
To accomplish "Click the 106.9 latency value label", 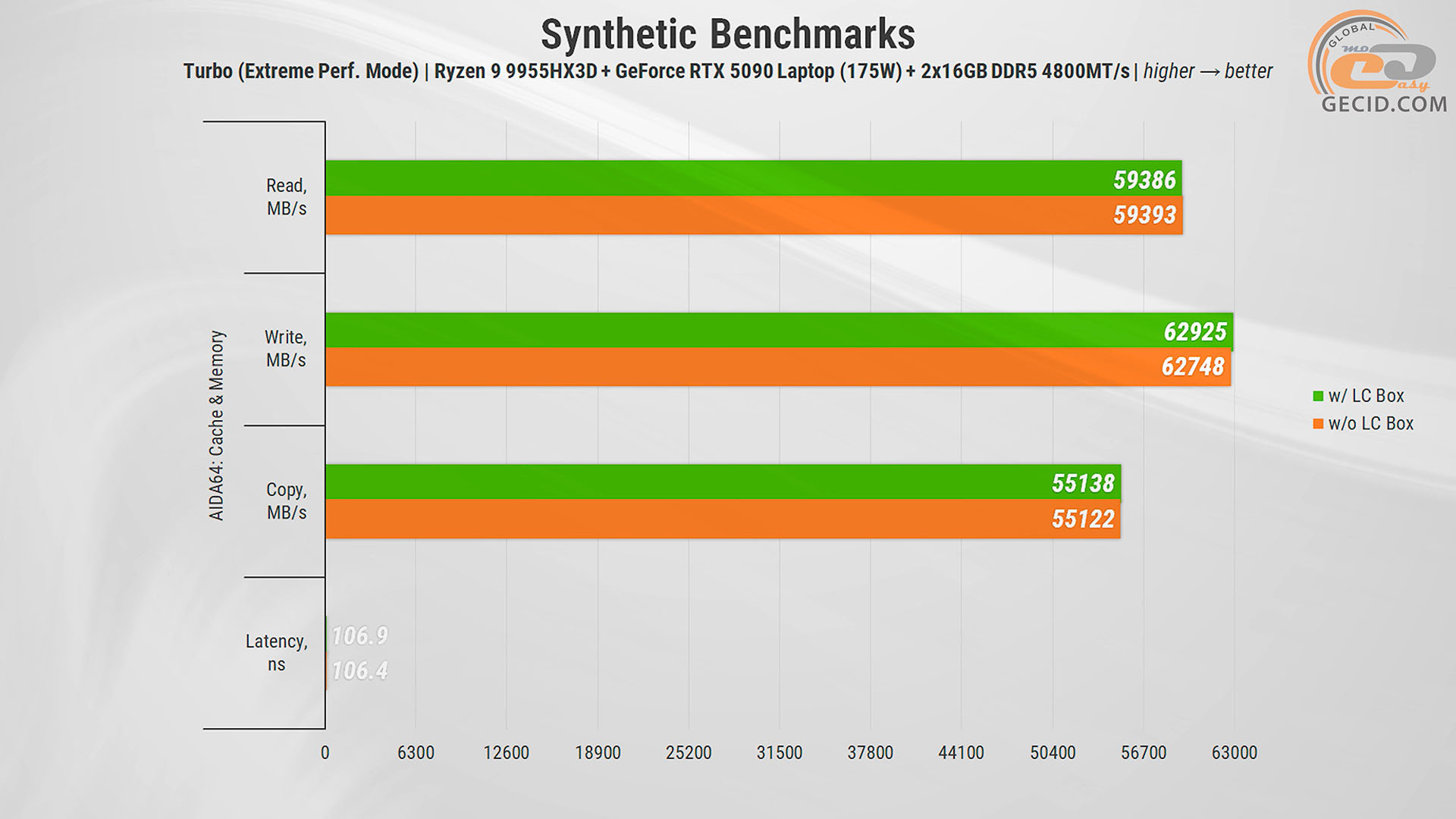I will pos(360,635).
